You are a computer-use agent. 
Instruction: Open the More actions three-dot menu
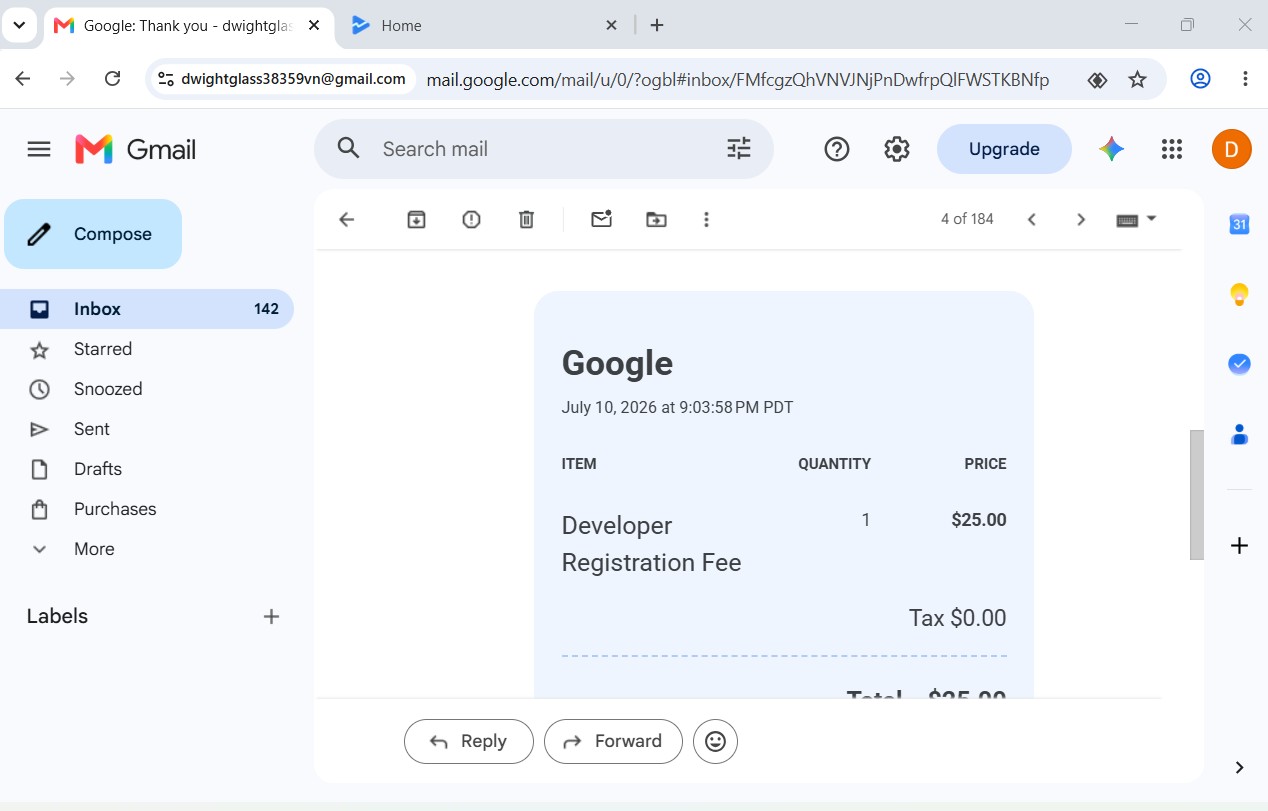(x=706, y=219)
